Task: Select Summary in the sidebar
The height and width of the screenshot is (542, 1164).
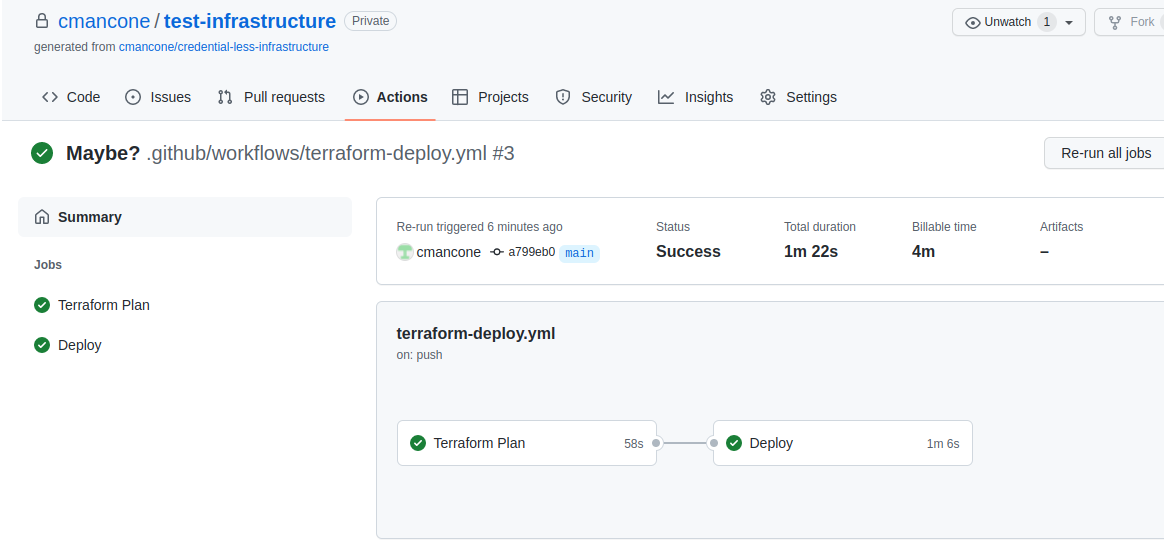Action: pos(185,217)
